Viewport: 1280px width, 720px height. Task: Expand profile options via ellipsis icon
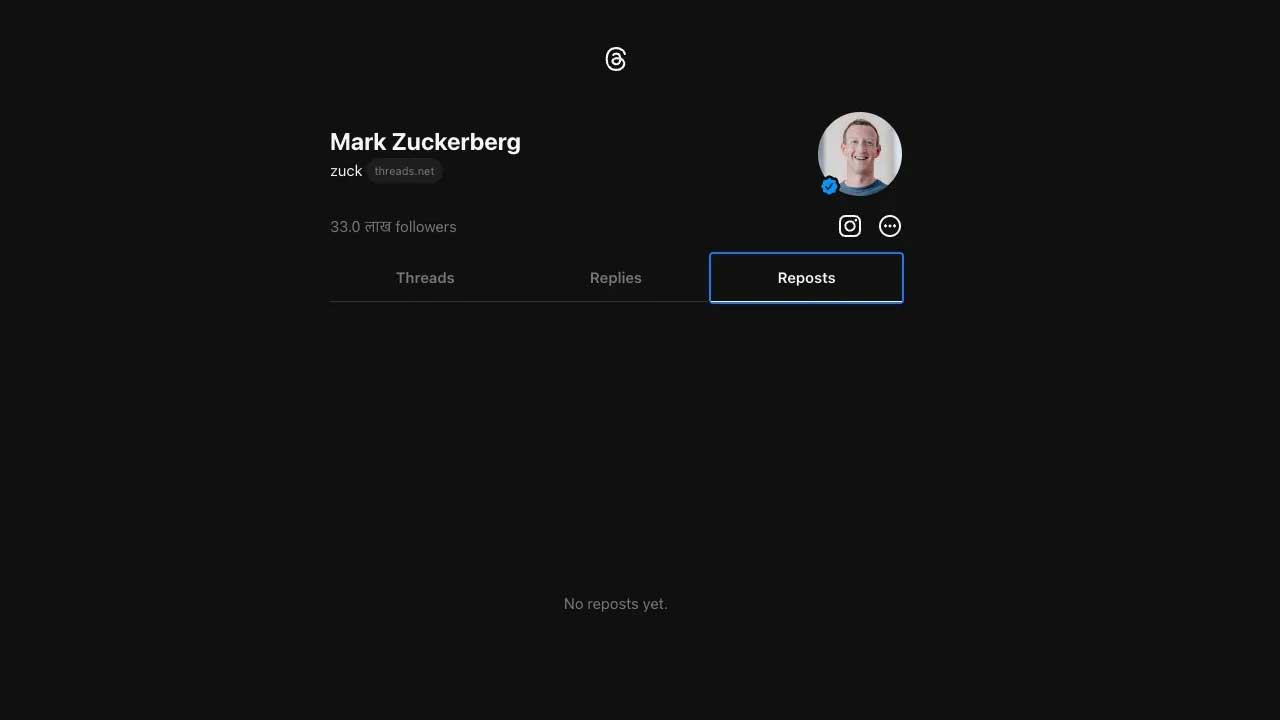(x=890, y=226)
